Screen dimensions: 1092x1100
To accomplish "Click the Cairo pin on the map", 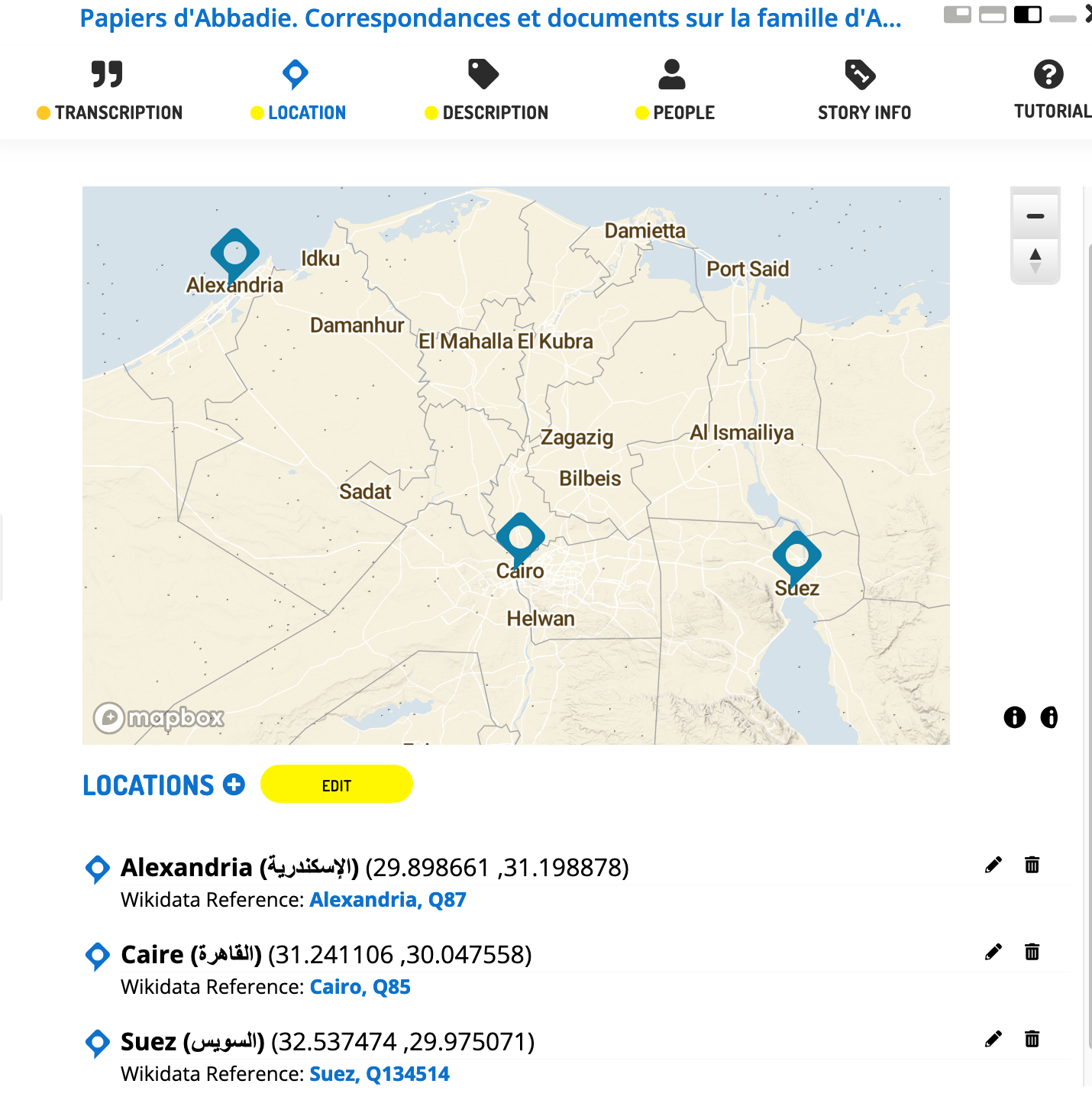I will point(520,537).
